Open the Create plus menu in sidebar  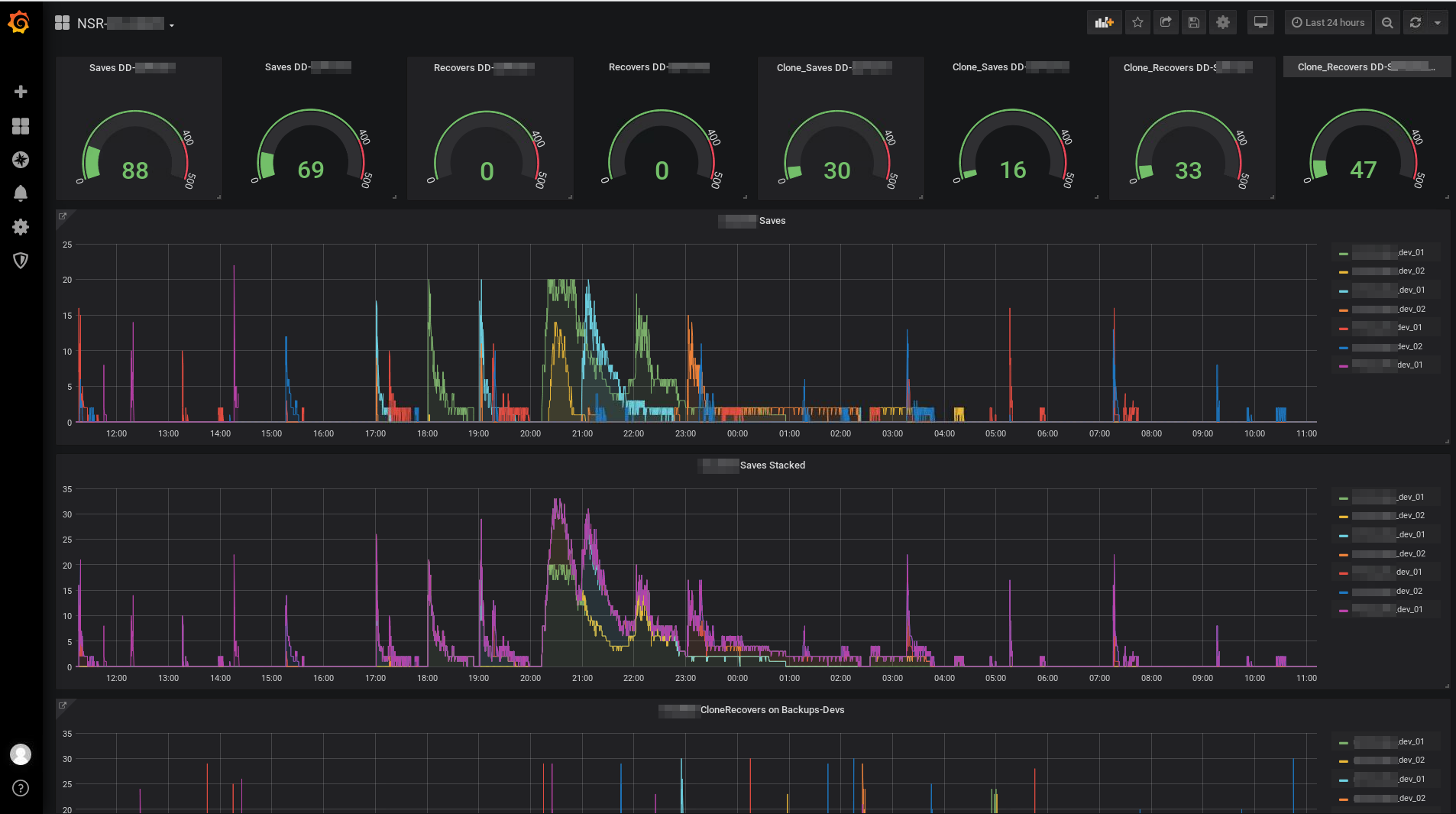click(x=21, y=92)
